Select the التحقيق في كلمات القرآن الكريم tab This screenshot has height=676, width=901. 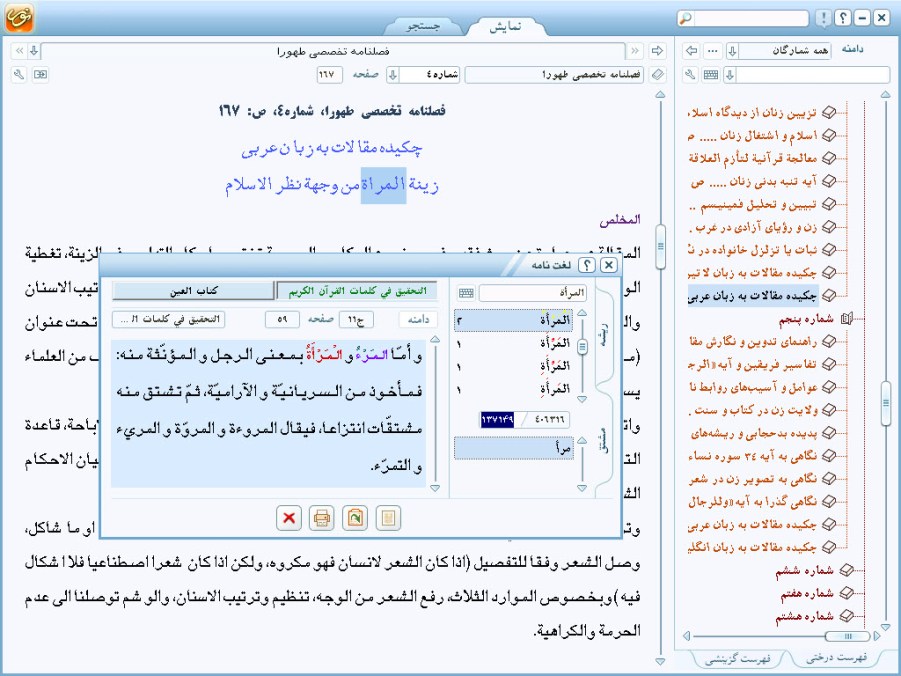[357, 291]
